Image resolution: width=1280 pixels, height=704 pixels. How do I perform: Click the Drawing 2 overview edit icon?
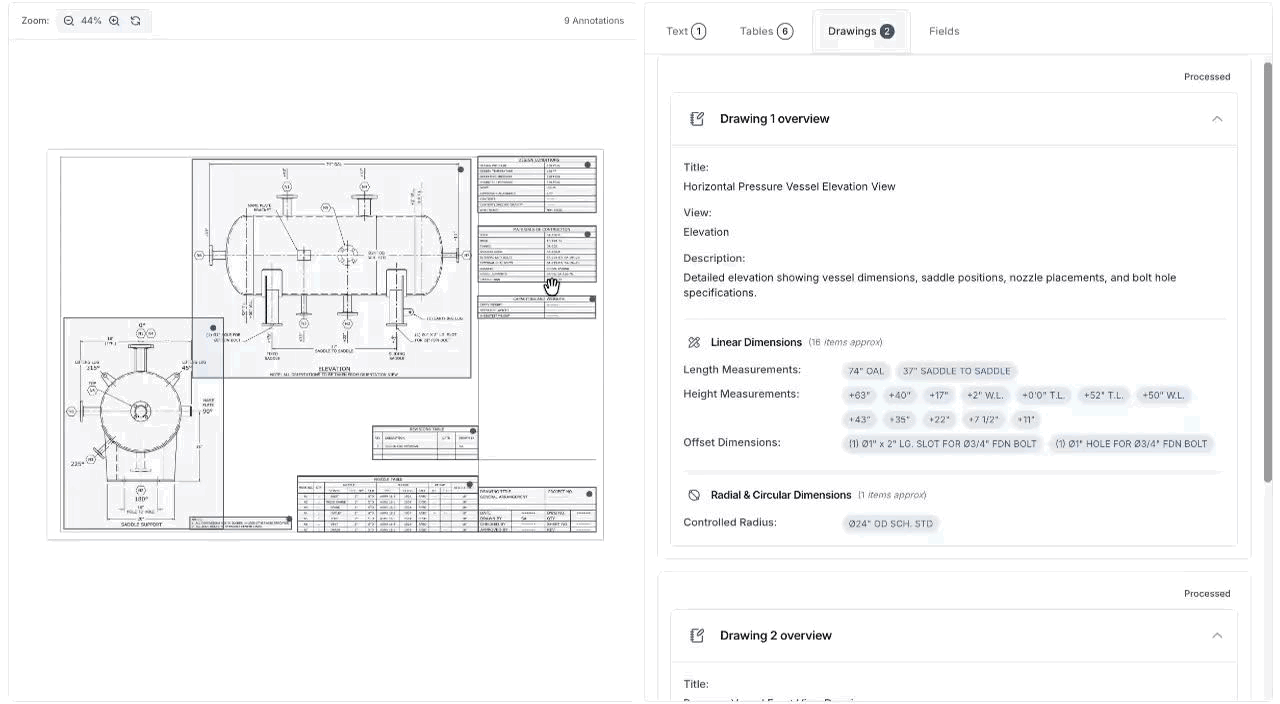697,636
